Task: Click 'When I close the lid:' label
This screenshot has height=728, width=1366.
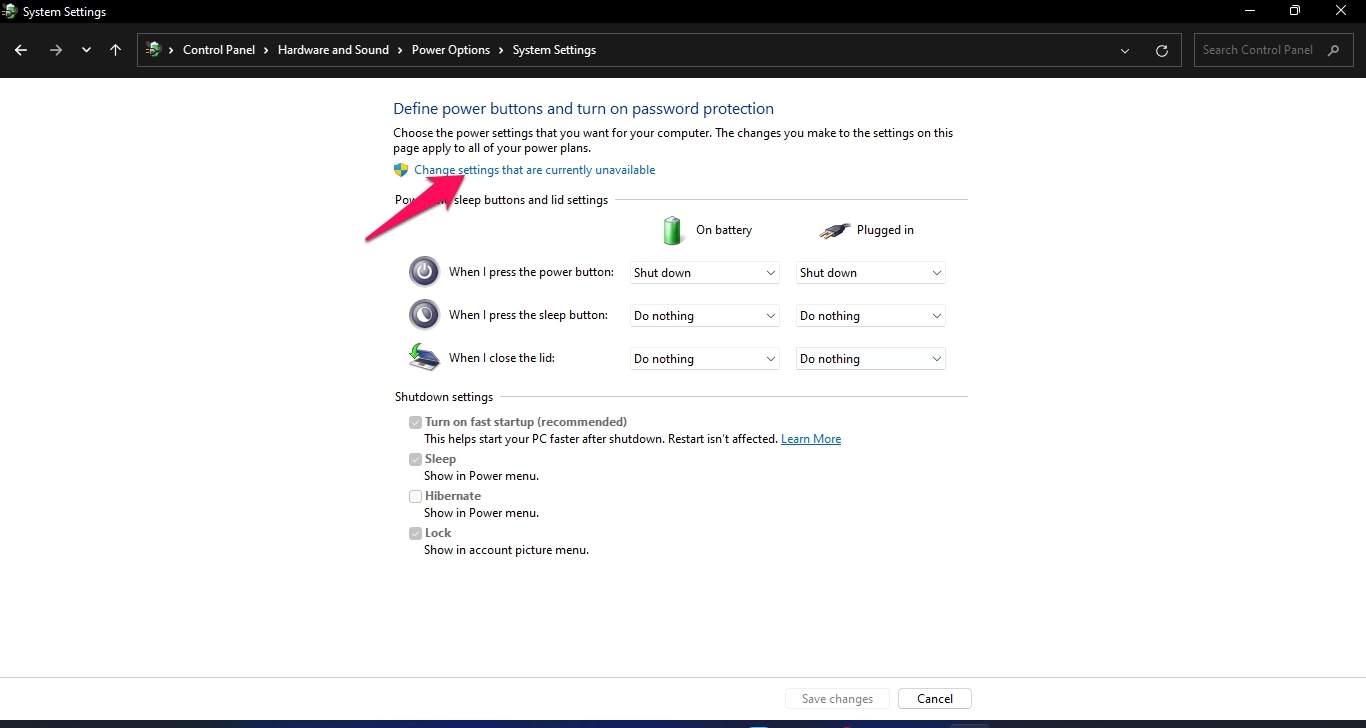Action: (x=502, y=358)
